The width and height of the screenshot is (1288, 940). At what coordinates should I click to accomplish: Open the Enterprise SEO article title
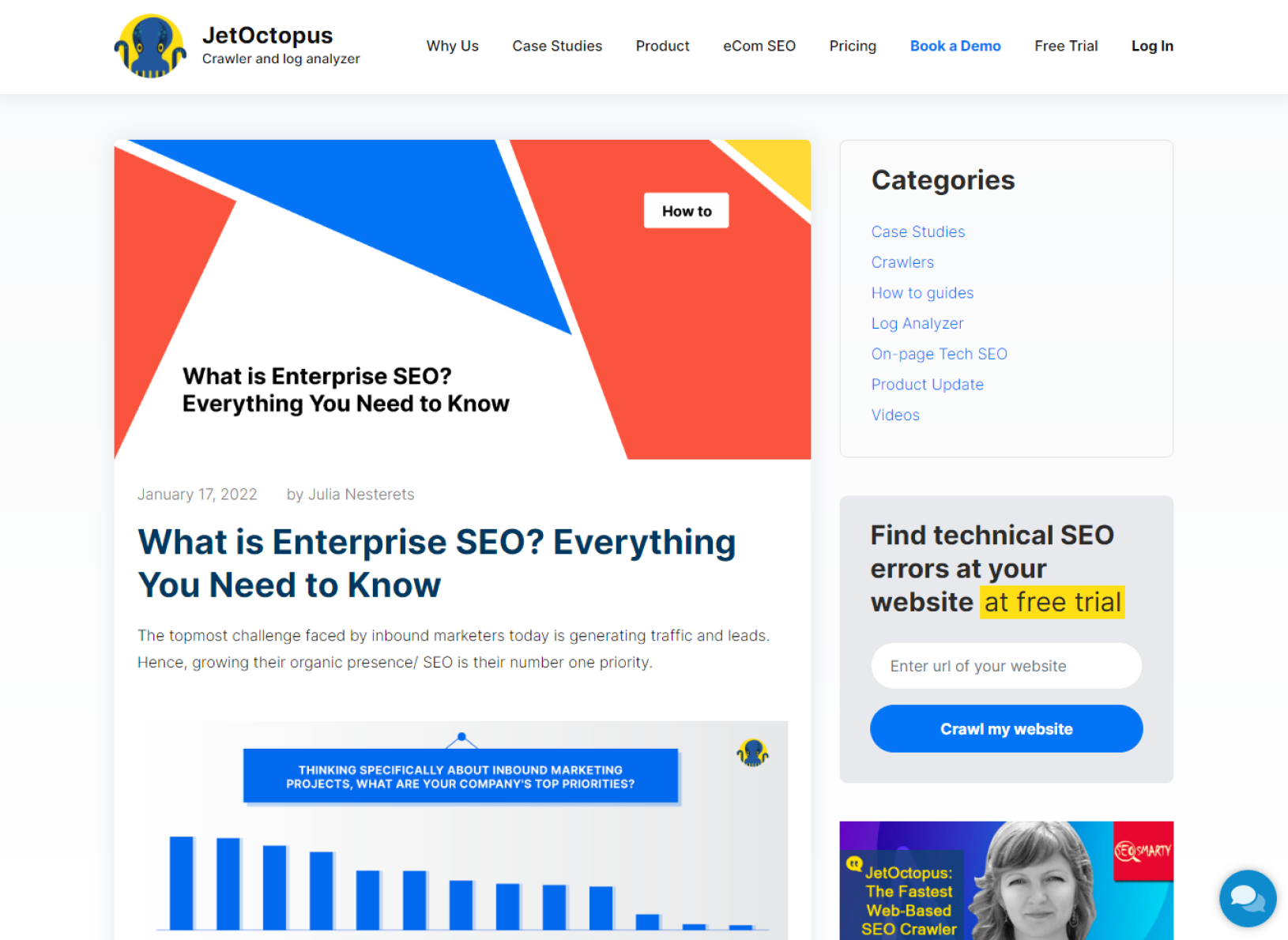(x=436, y=563)
